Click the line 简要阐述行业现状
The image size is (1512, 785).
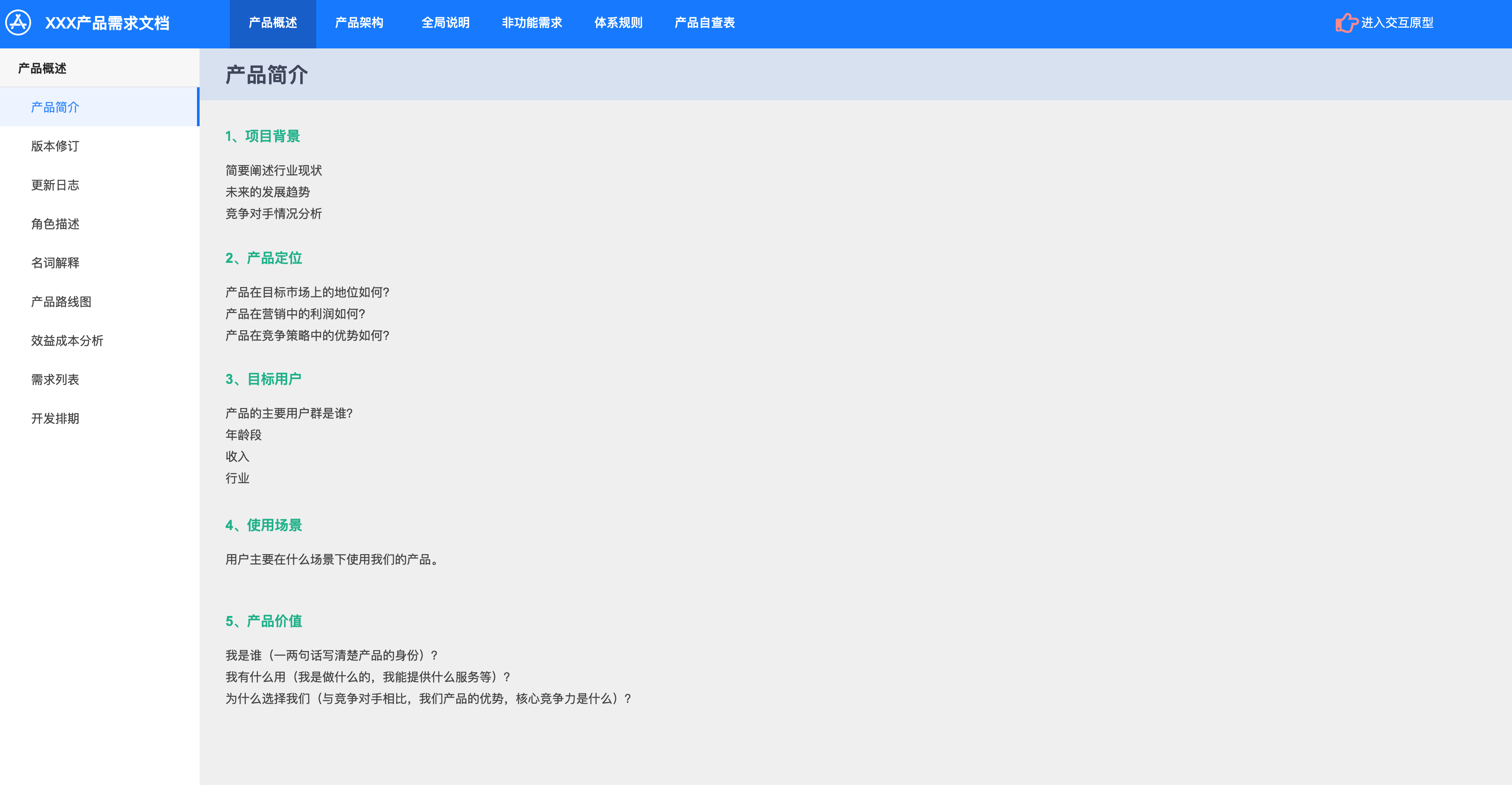pos(273,170)
